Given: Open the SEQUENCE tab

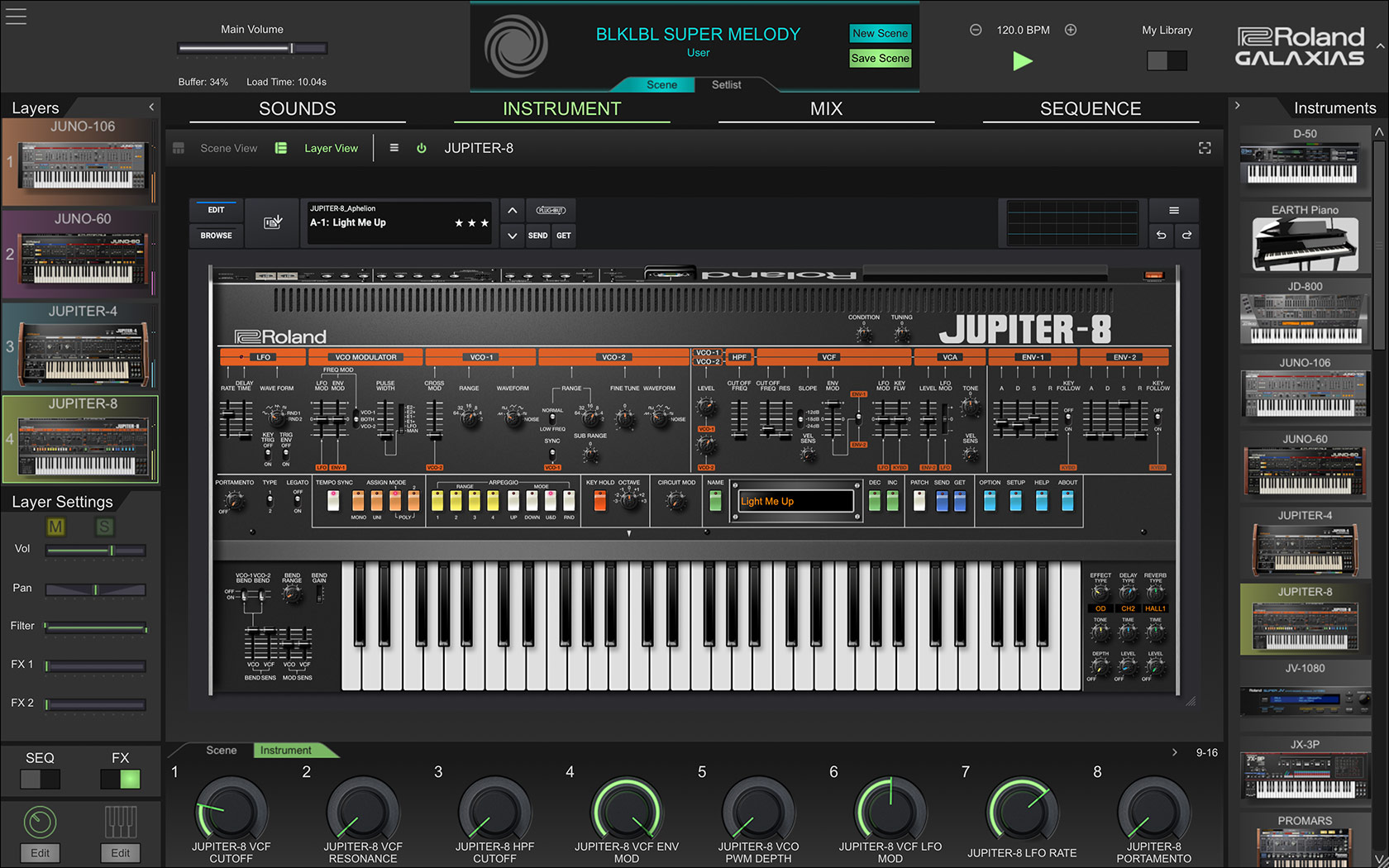Looking at the screenshot, I should tap(1091, 109).
